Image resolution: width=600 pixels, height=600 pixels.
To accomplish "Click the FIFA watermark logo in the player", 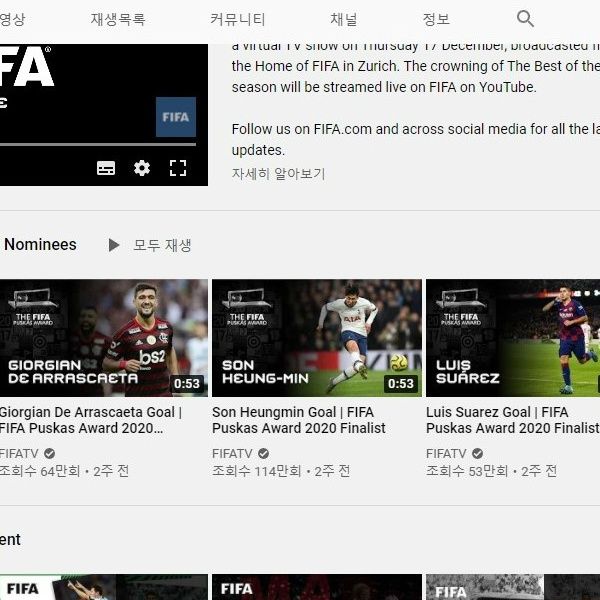I will 176,117.
